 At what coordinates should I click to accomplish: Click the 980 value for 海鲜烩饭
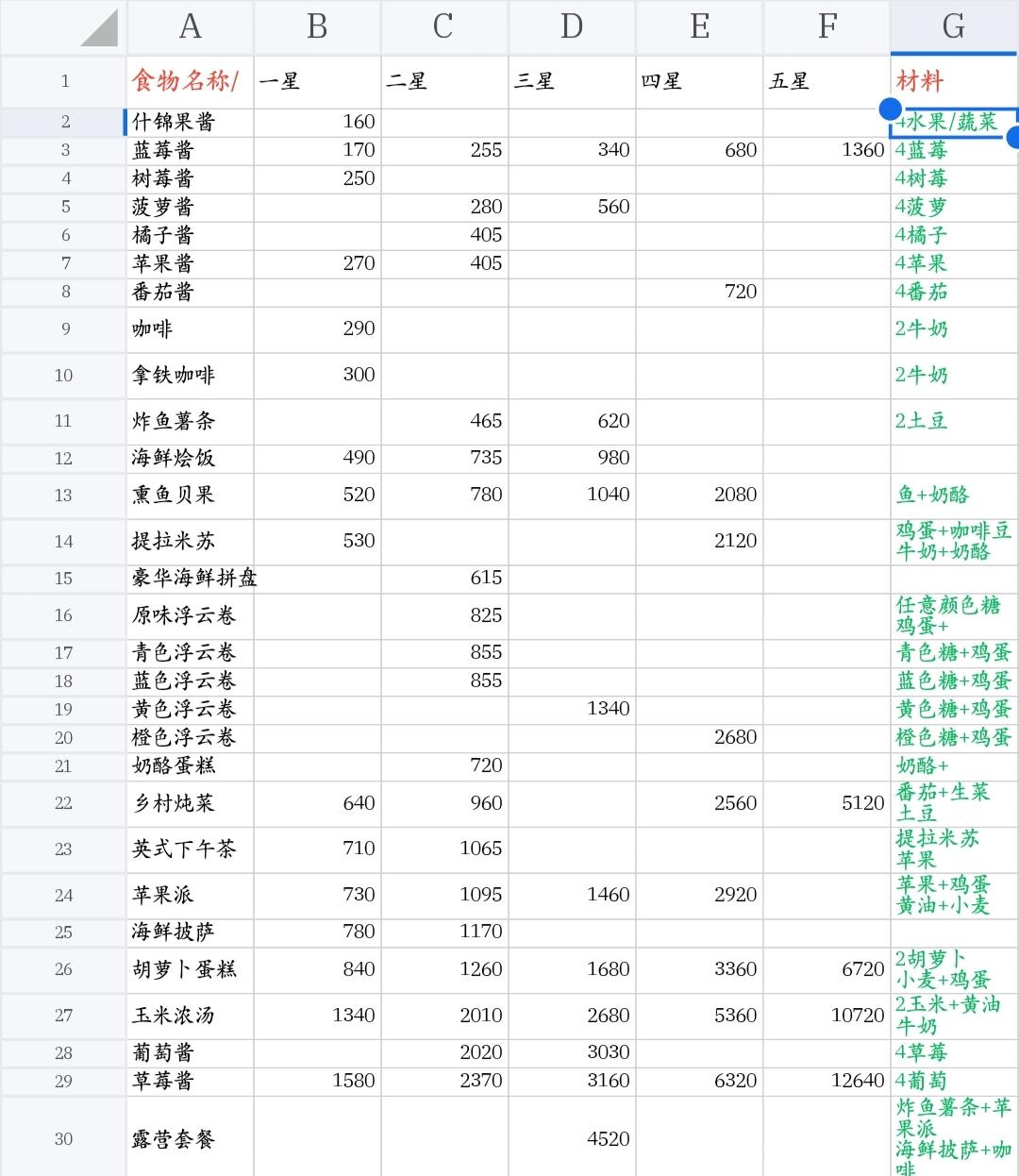(x=572, y=459)
